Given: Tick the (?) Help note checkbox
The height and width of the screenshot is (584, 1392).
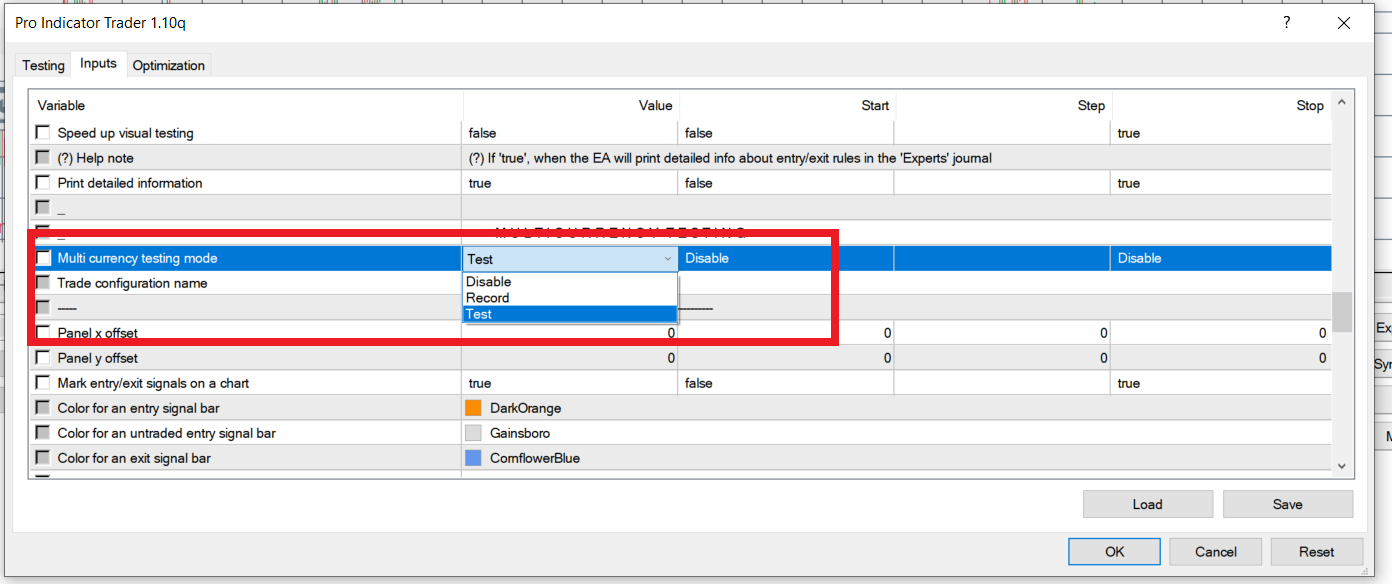Looking at the screenshot, I should 43,158.
